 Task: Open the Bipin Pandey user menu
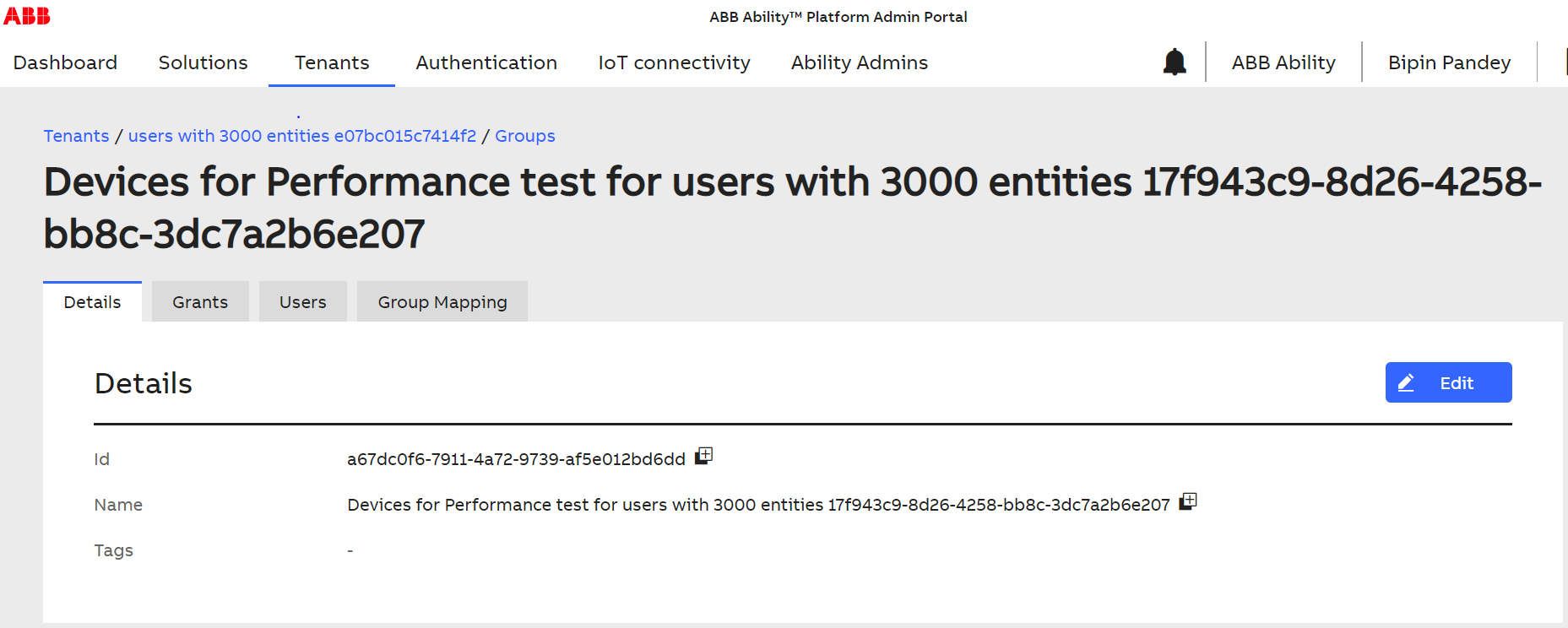[1449, 62]
